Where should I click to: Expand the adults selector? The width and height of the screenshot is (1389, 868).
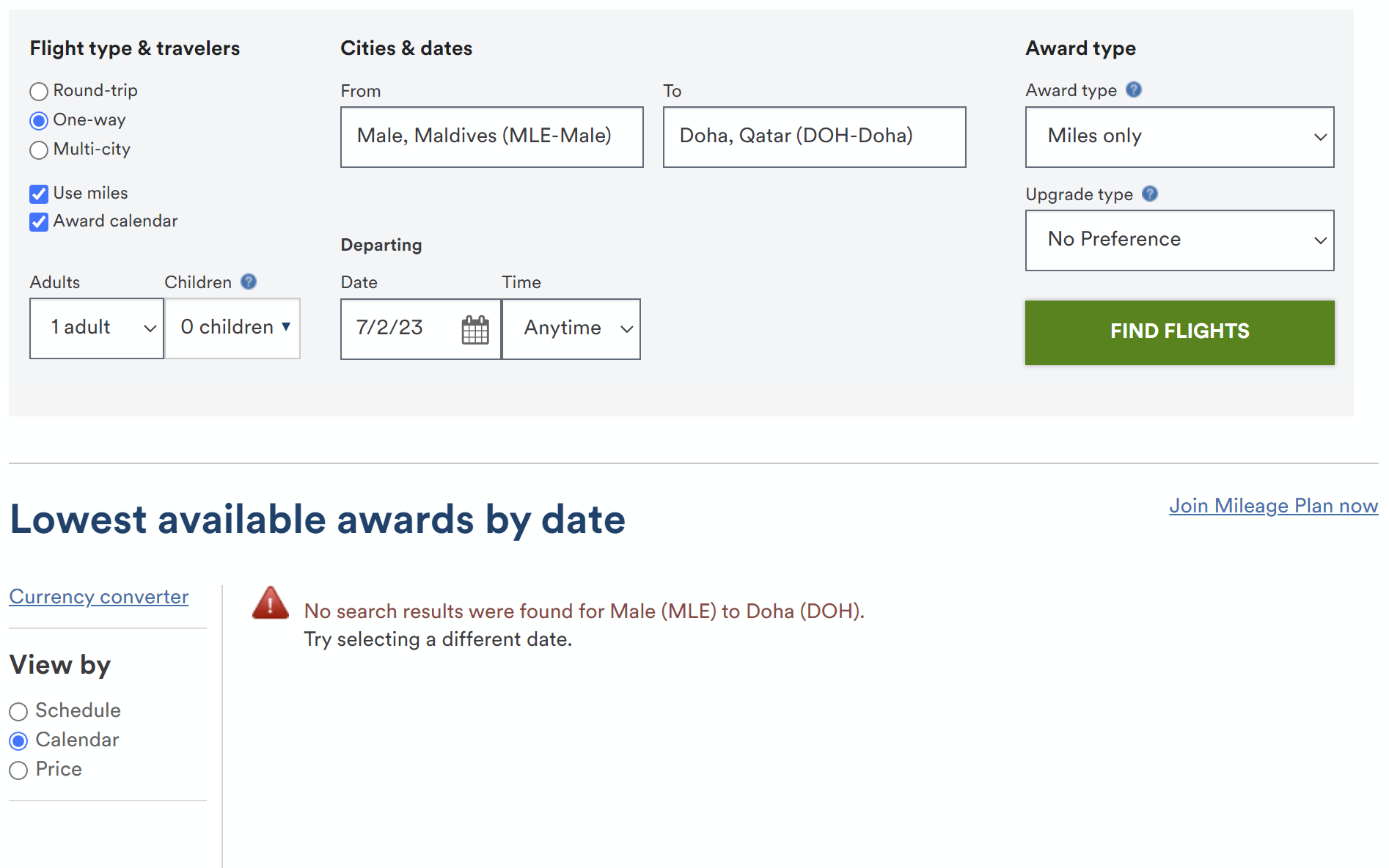click(x=96, y=328)
